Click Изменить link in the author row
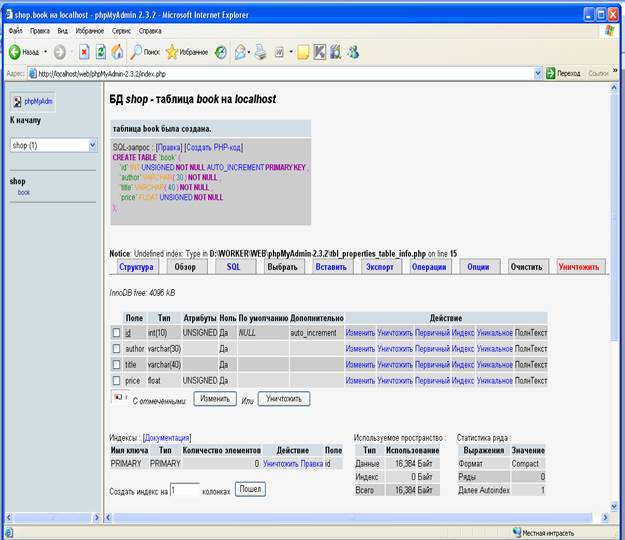The width and height of the screenshot is (625, 540). point(360,349)
